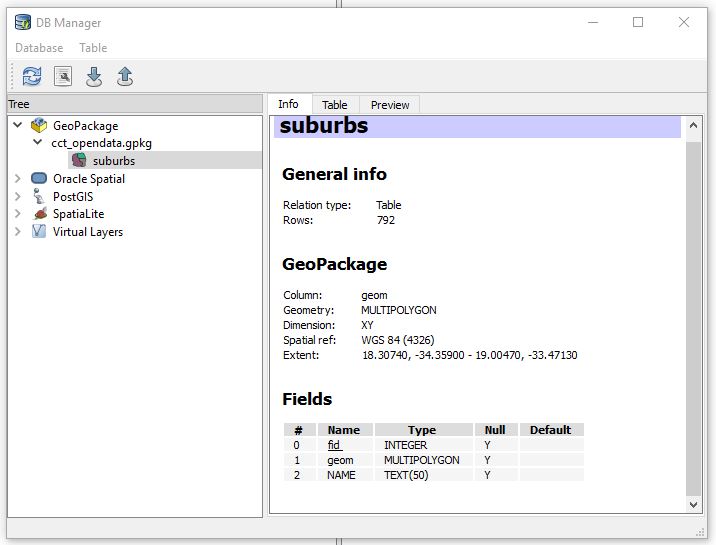The width and height of the screenshot is (716, 545).
Task: Maximize the DB Manager window
Action: click(638, 22)
